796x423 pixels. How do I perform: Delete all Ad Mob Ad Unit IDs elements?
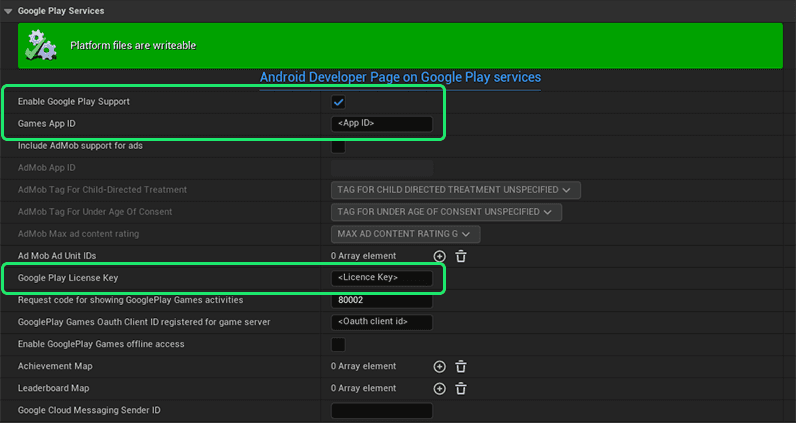pyautogui.click(x=461, y=256)
